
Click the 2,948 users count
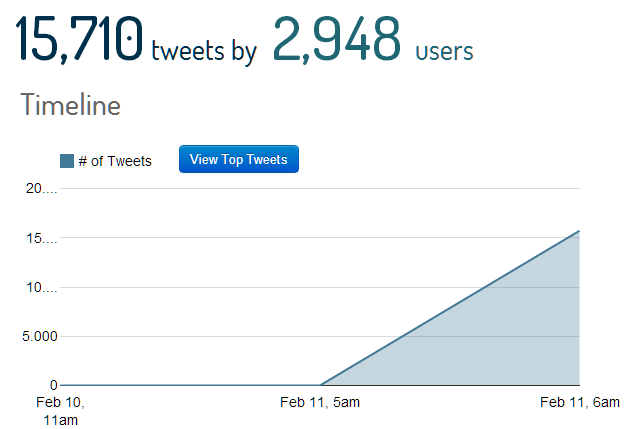(x=337, y=39)
